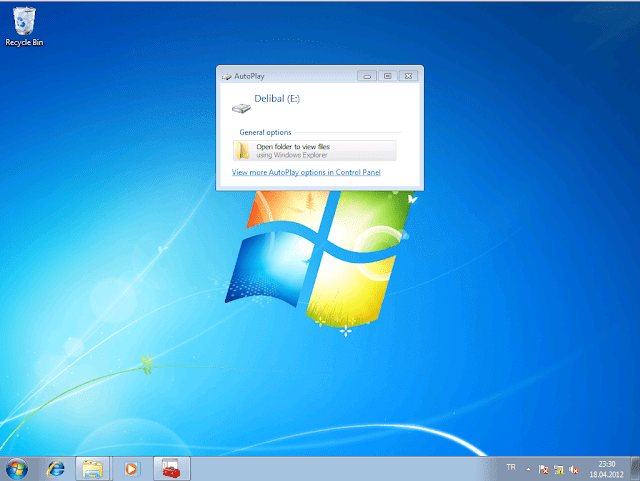640x481 pixels.
Task: Maximize the AutoPlay dialog window
Action: pos(387,75)
